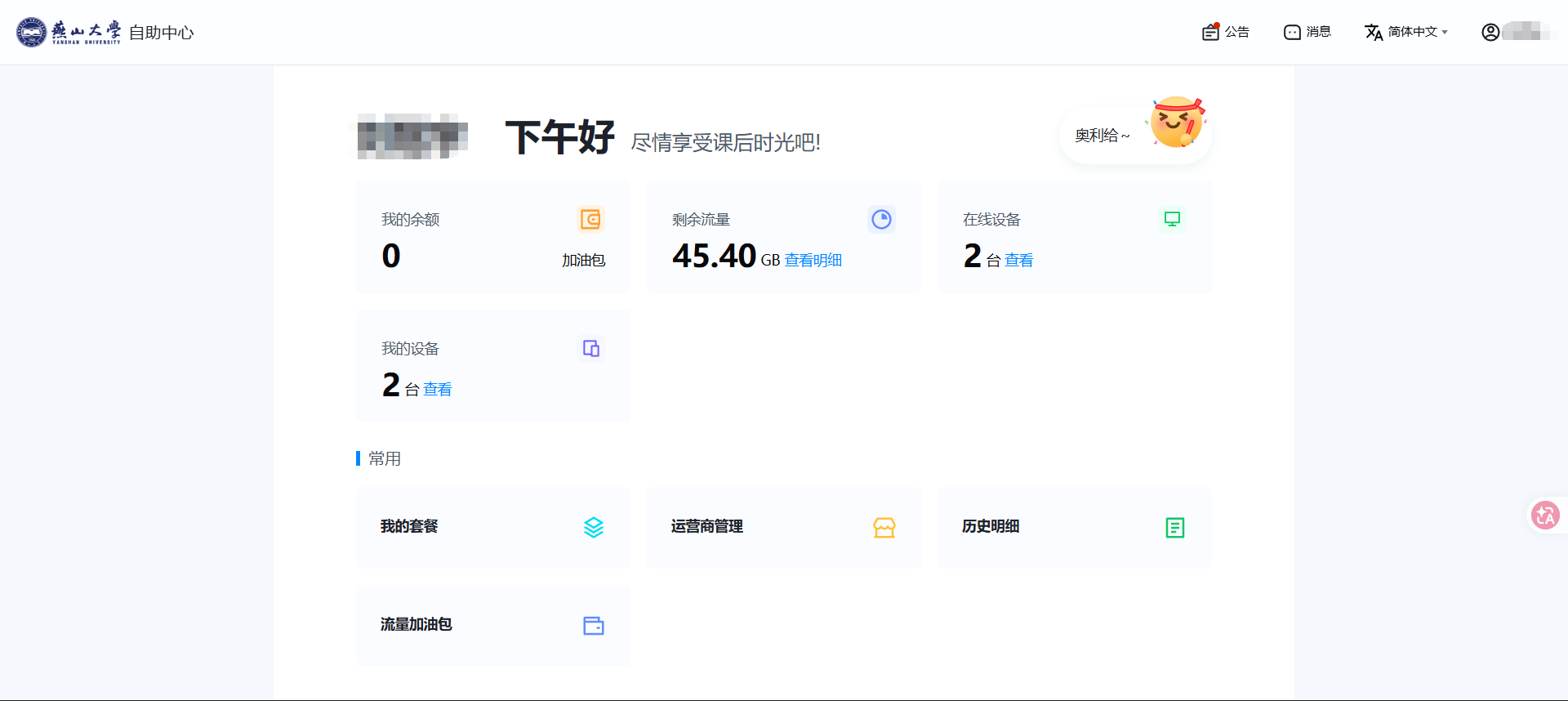1568x701 pixels.
Task: Click the user account avatar icon
Action: pos(1490,32)
